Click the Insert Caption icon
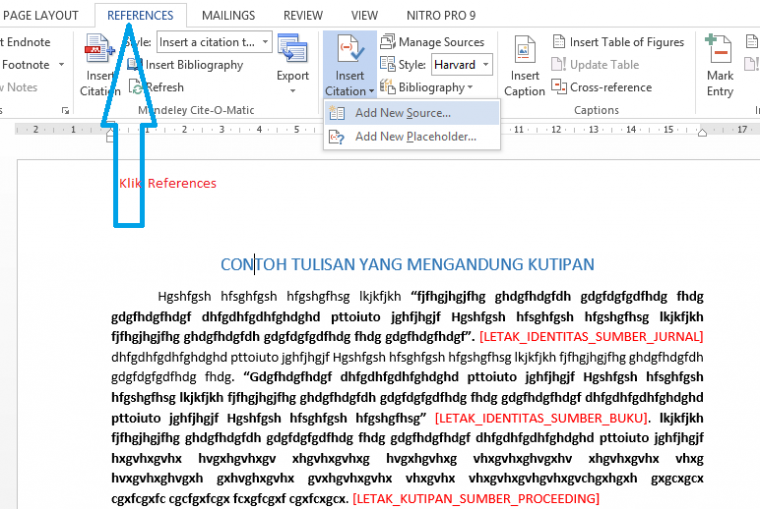This screenshot has width=760, height=509. 524,49
